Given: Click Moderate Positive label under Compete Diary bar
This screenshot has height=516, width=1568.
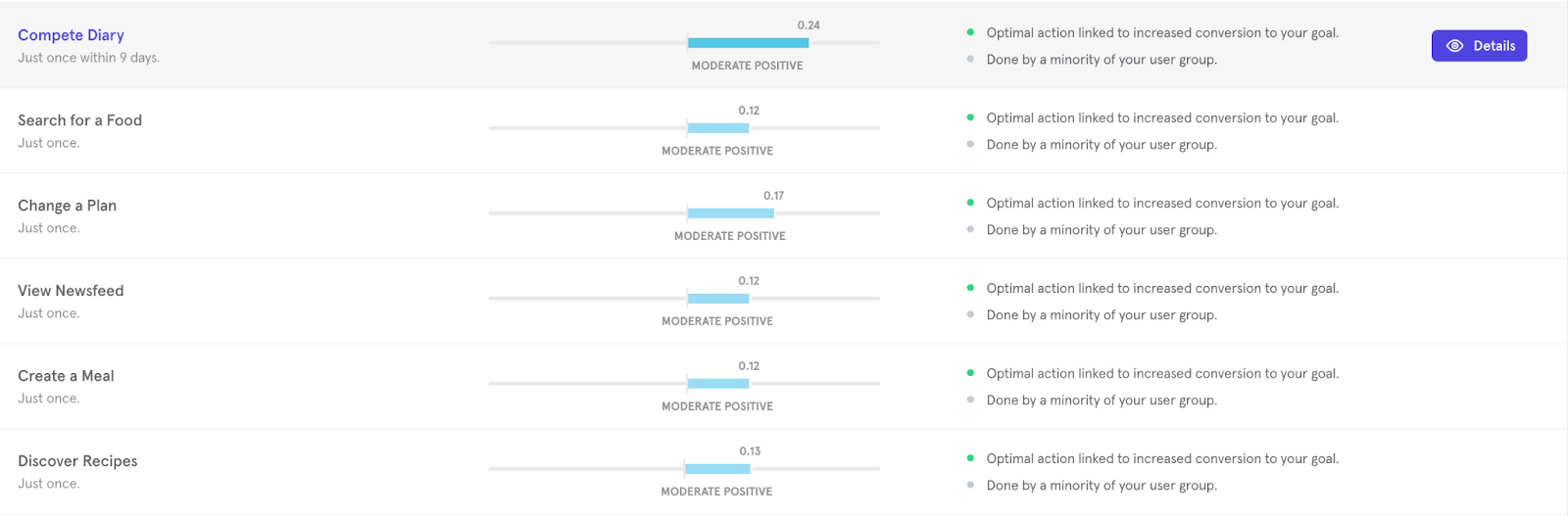Looking at the screenshot, I should (x=748, y=66).
